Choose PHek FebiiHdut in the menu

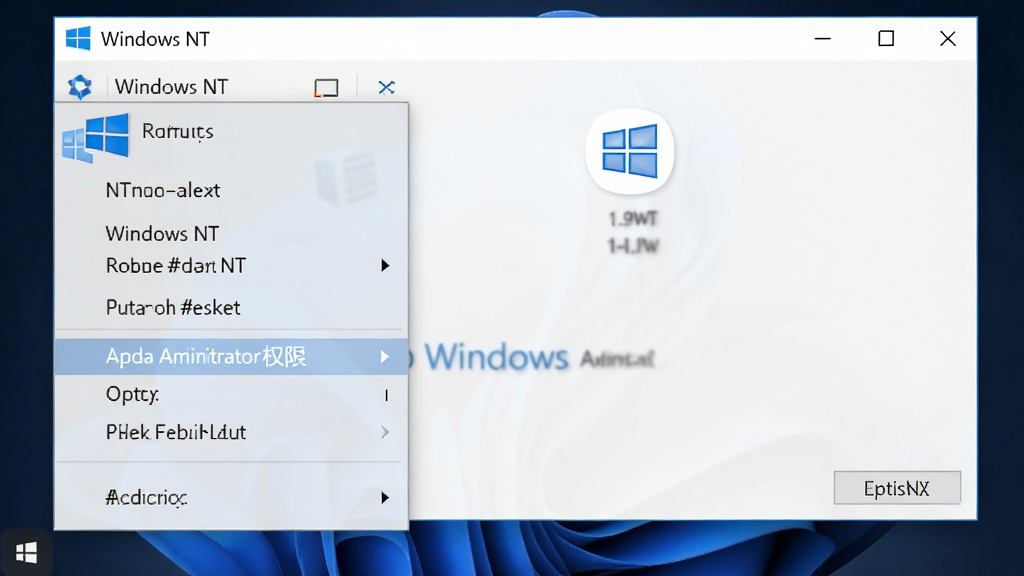[x=231, y=432]
